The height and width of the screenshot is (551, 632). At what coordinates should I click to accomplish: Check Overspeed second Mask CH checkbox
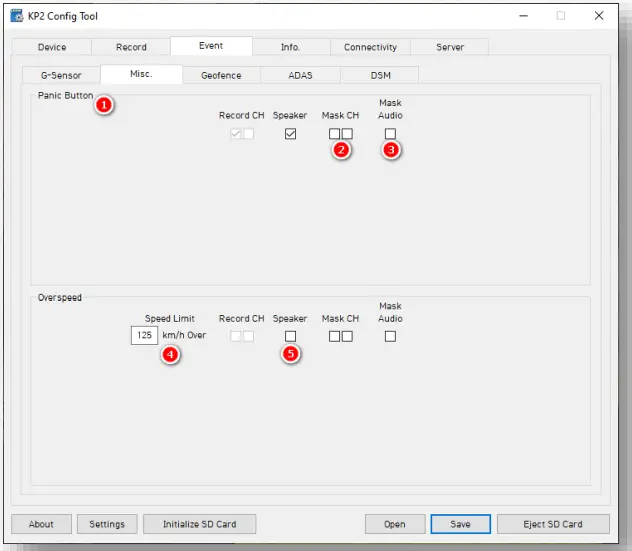pos(347,336)
